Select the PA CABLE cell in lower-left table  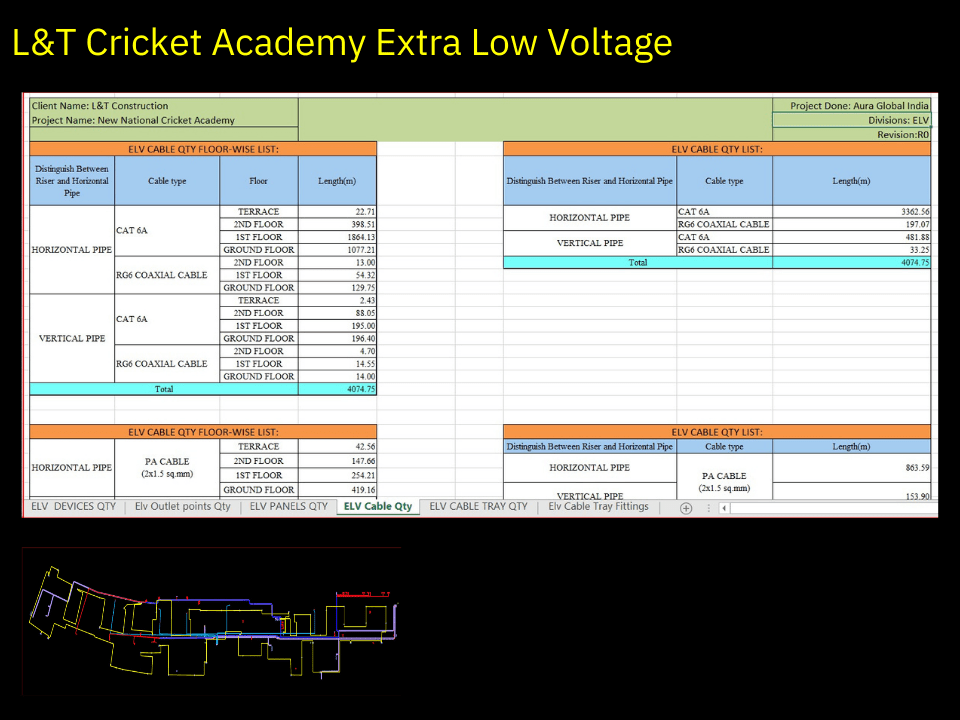click(x=167, y=467)
